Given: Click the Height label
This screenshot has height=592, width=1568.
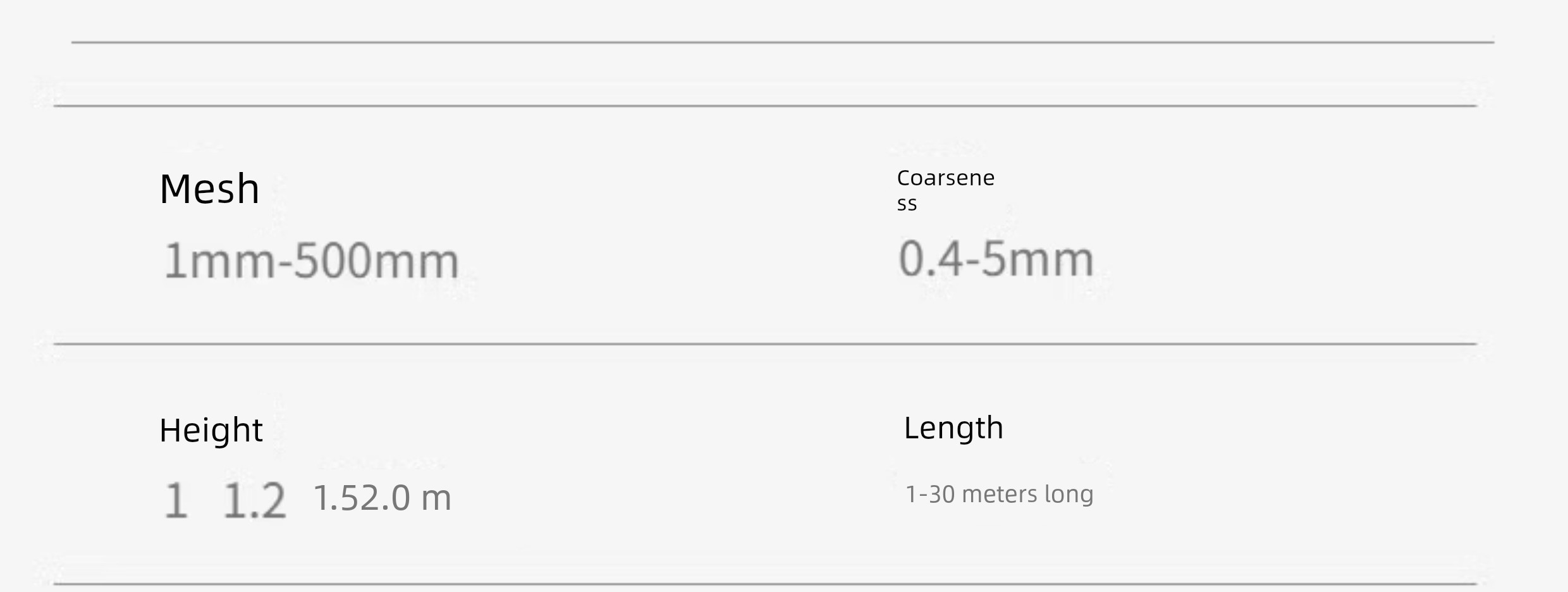Looking at the screenshot, I should point(211,430).
